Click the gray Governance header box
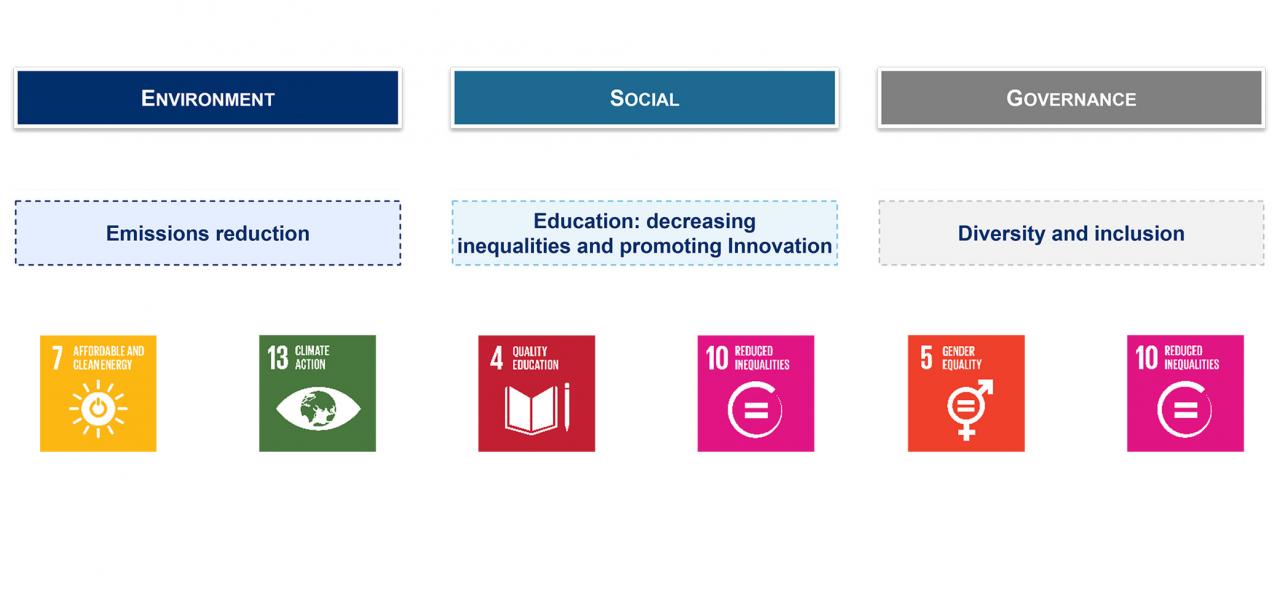This screenshot has width=1280, height=590. 1071,98
